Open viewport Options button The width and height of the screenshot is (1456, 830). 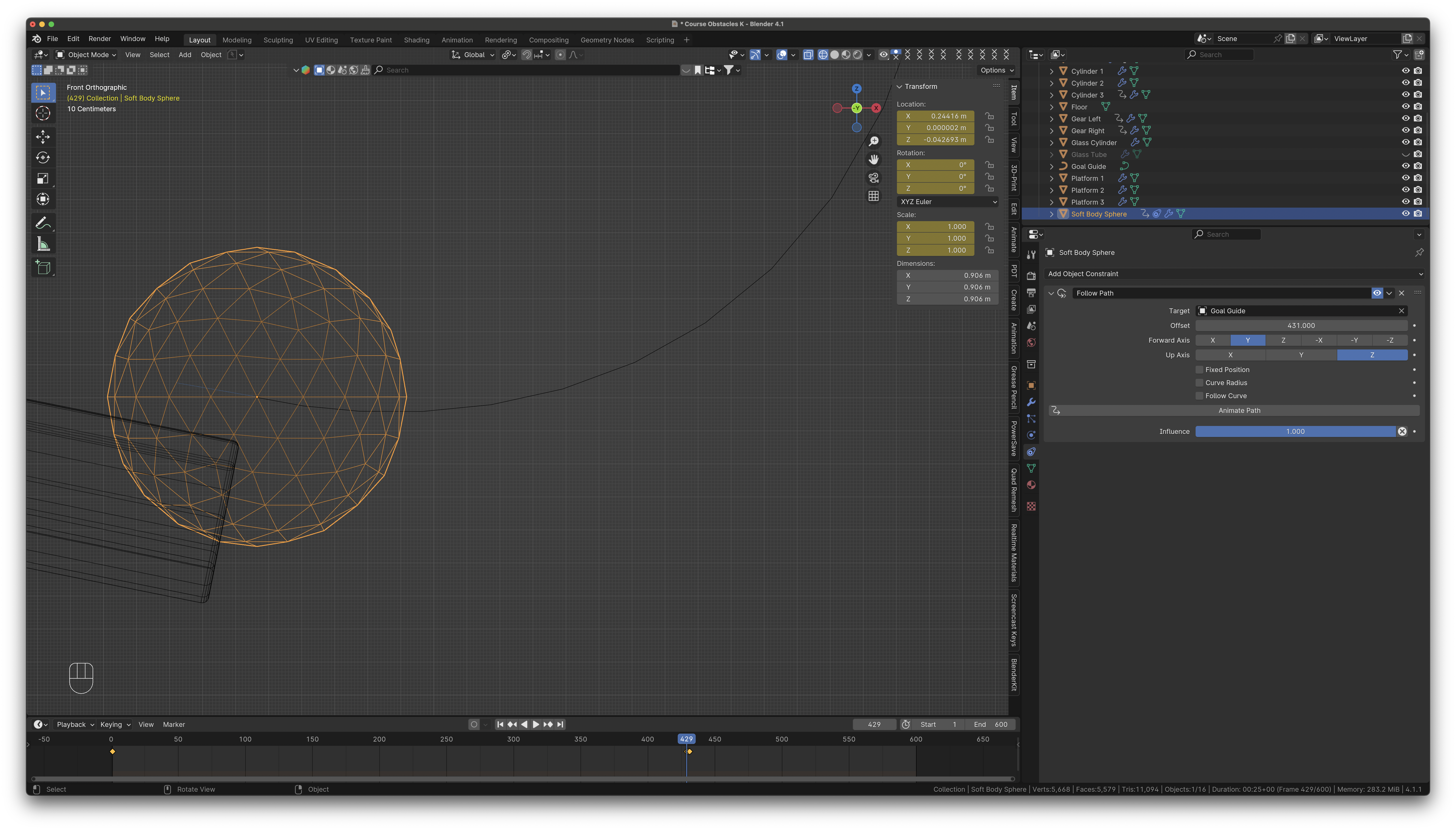[997, 70]
